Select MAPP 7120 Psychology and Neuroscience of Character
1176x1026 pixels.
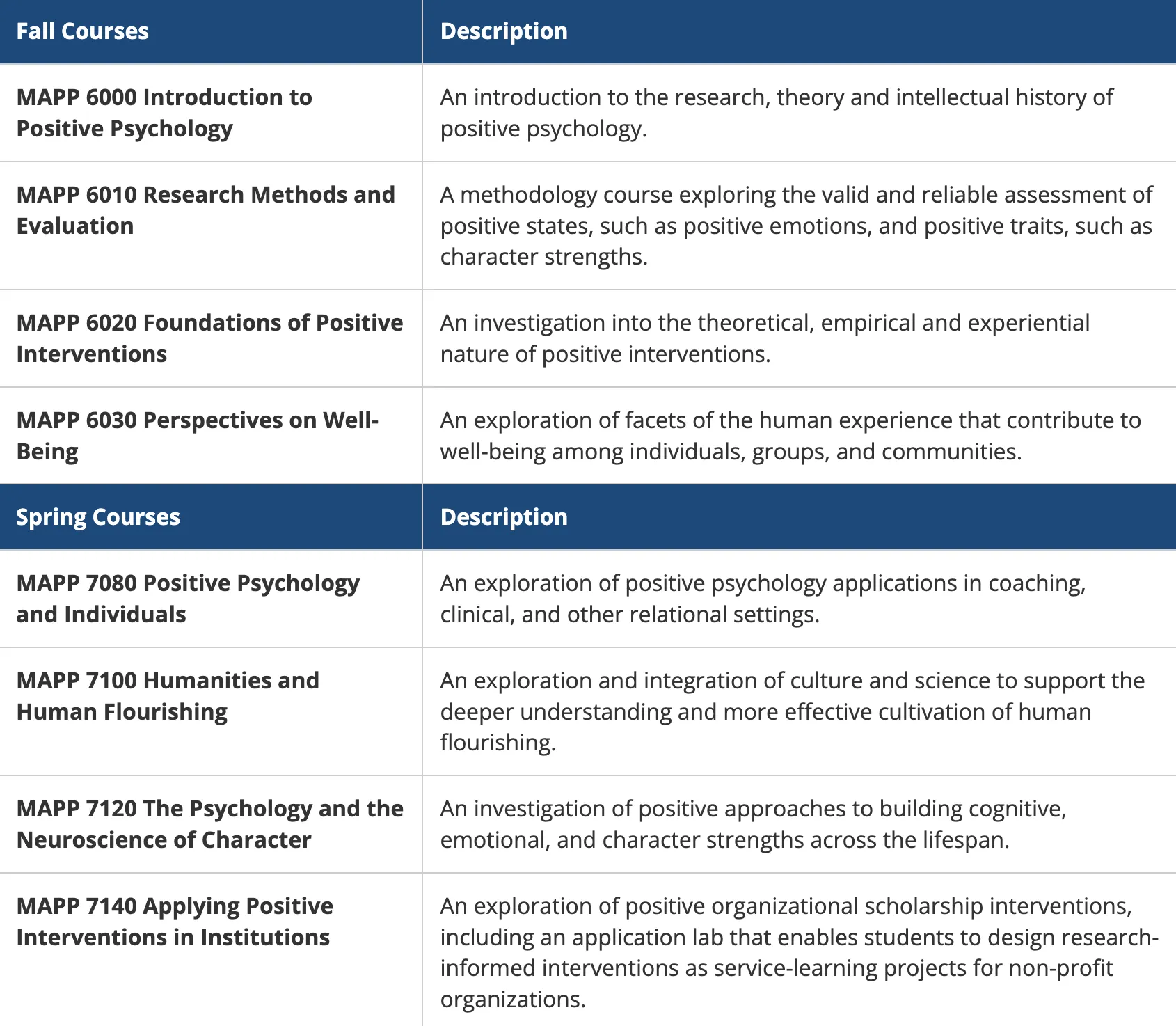click(x=209, y=824)
